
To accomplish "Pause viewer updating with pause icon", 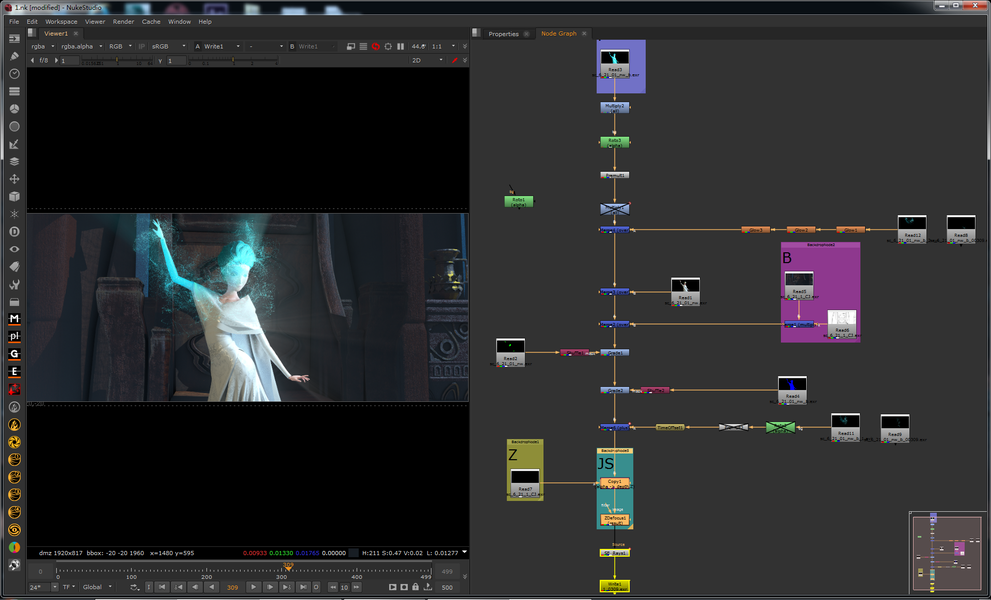I will (x=401, y=46).
